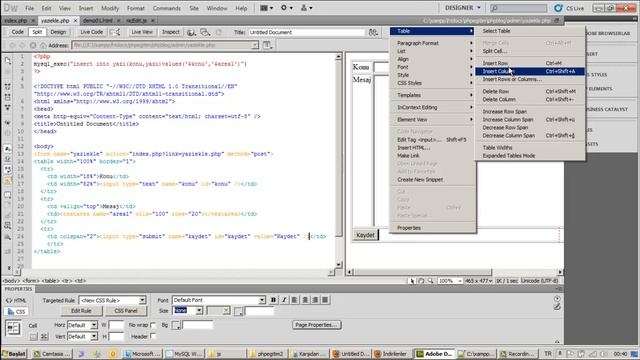Click the File management icon beside the Title field

click(373, 32)
